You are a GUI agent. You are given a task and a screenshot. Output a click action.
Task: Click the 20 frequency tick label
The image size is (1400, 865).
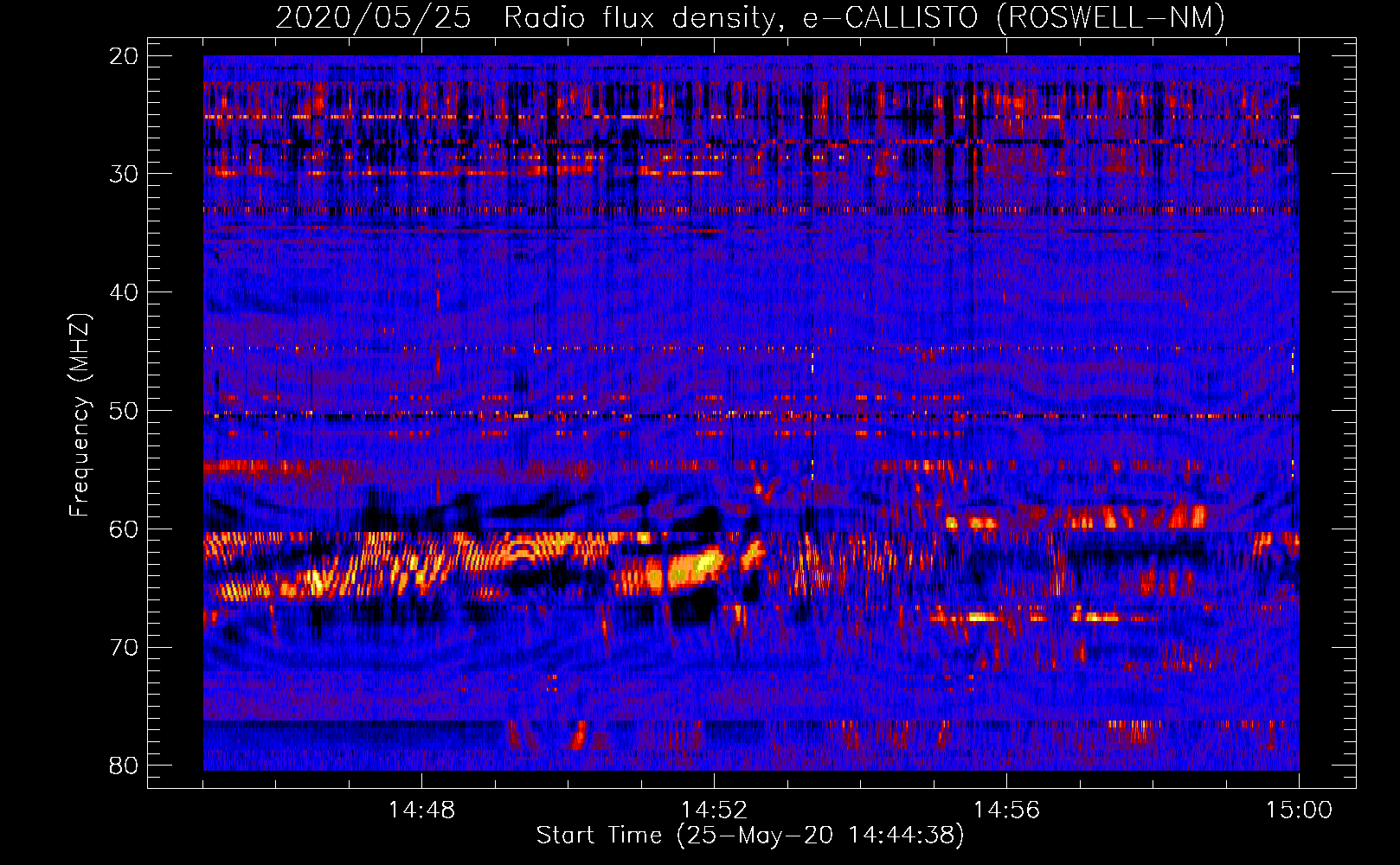tap(125, 56)
